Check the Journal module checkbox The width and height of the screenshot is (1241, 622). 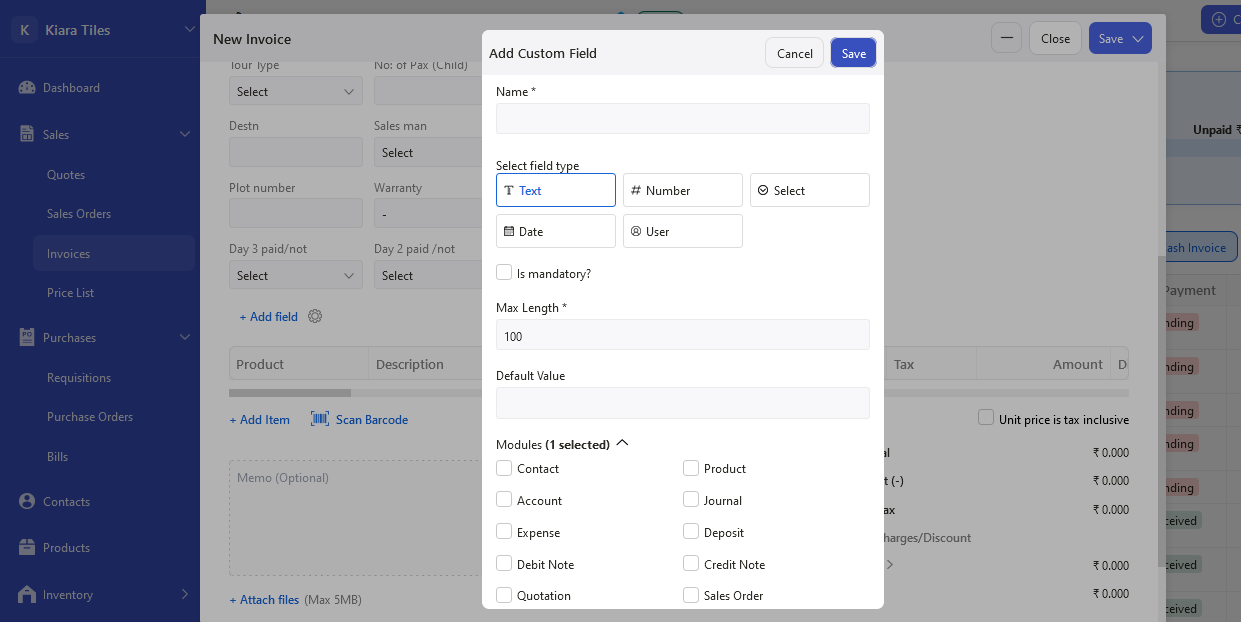pyautogui.click(x=691, y=500)
